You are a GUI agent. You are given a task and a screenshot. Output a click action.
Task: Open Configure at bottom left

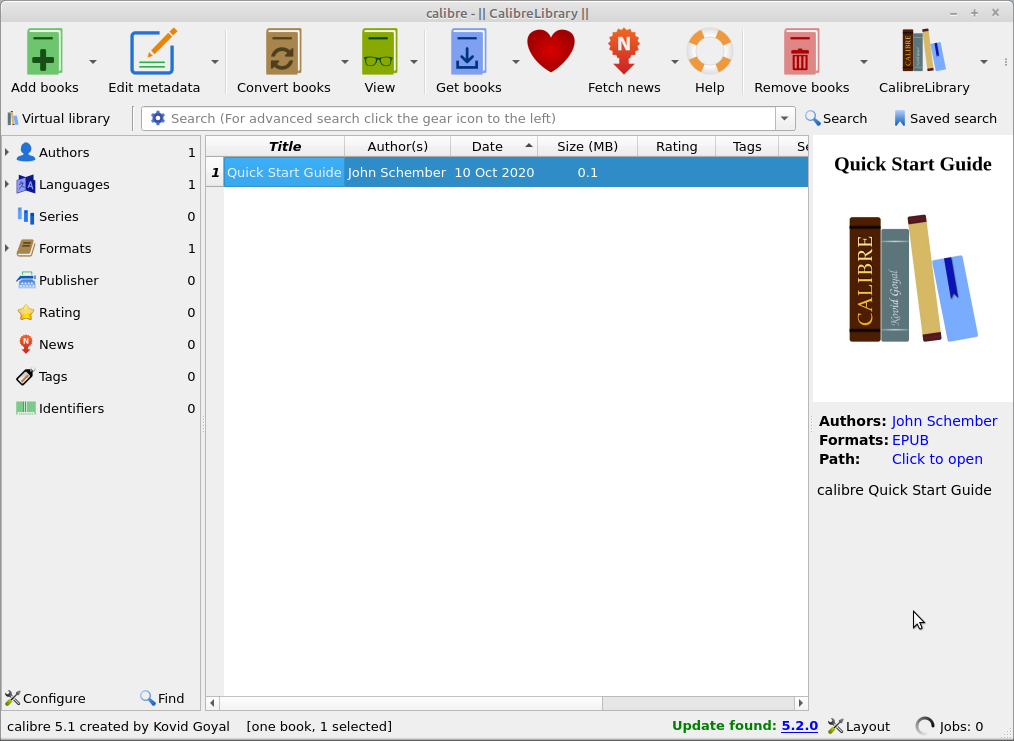click(45, 698)
